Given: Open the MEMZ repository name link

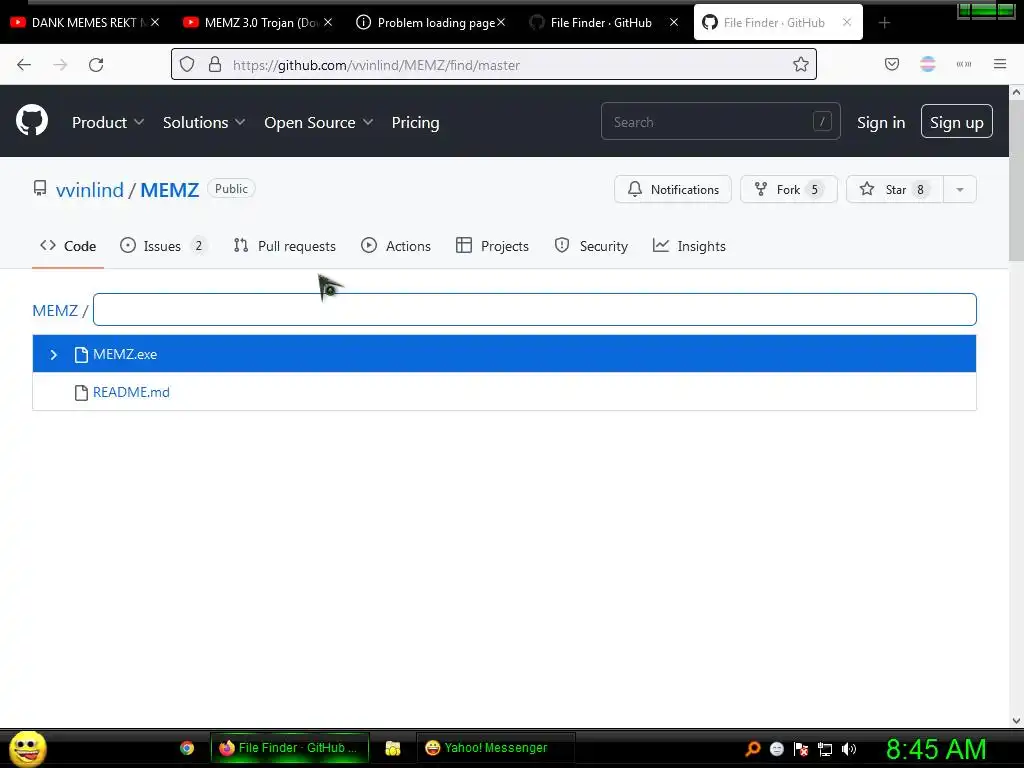Looking at the screenshot, I should 170,189.
